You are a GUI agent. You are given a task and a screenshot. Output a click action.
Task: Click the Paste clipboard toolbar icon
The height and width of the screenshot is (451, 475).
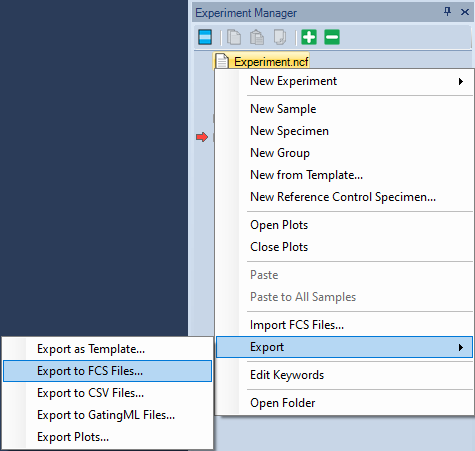(257, 37)
